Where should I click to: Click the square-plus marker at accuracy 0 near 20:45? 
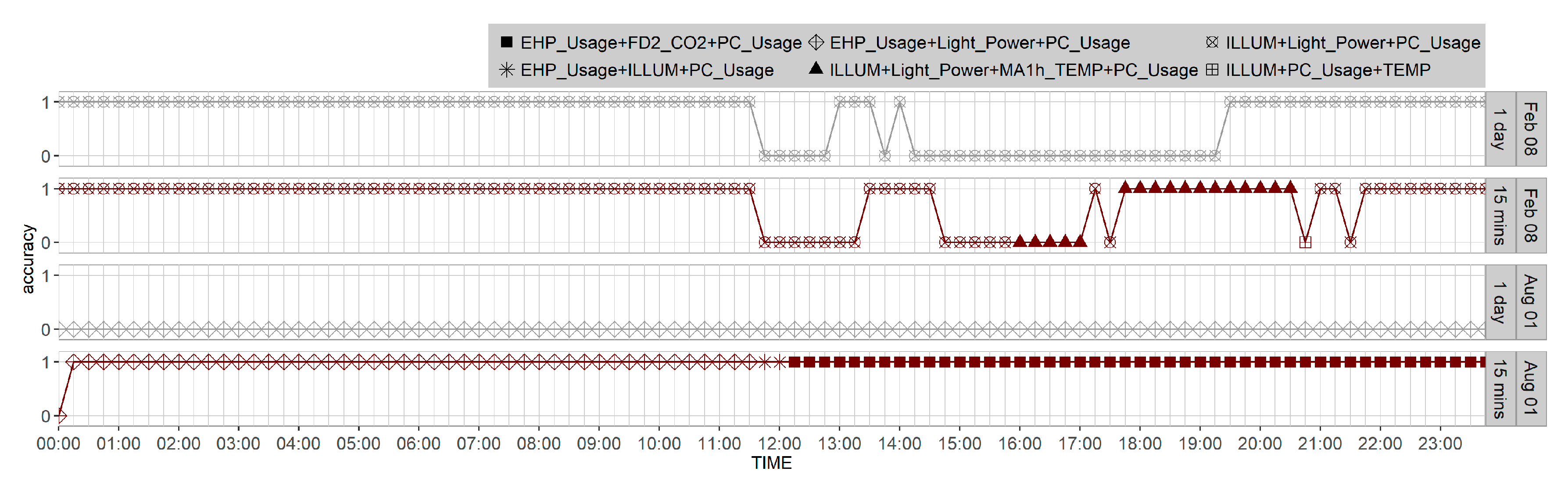1305,242
